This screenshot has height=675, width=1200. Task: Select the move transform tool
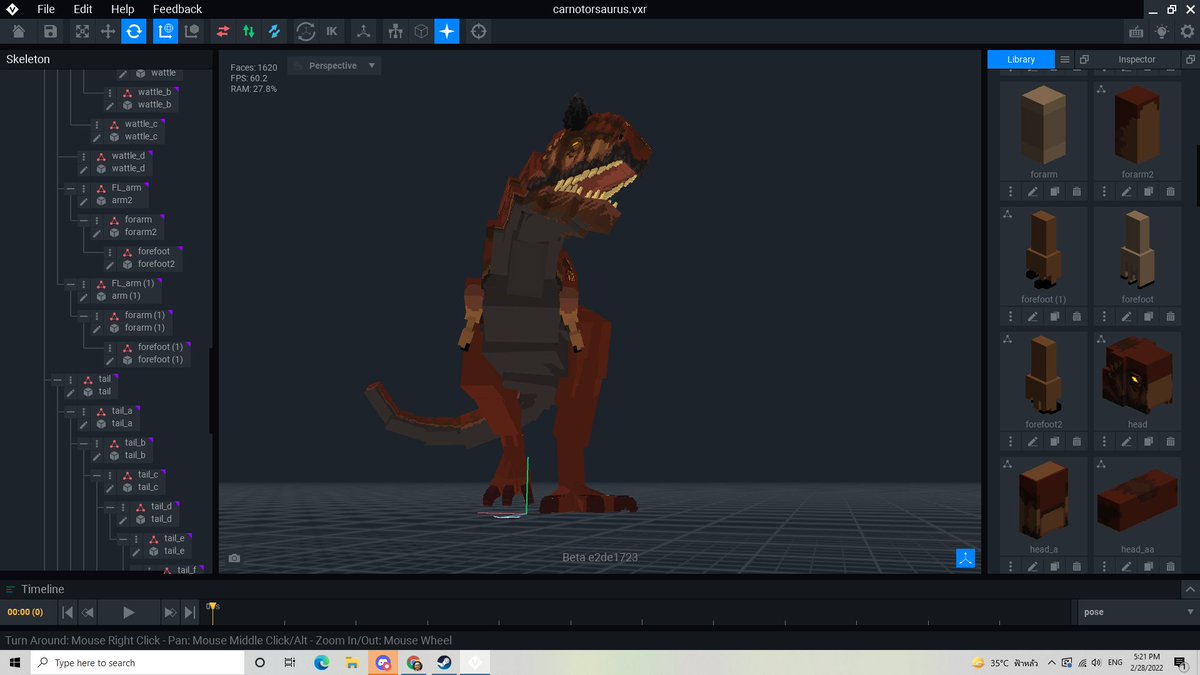pos(108,32)
